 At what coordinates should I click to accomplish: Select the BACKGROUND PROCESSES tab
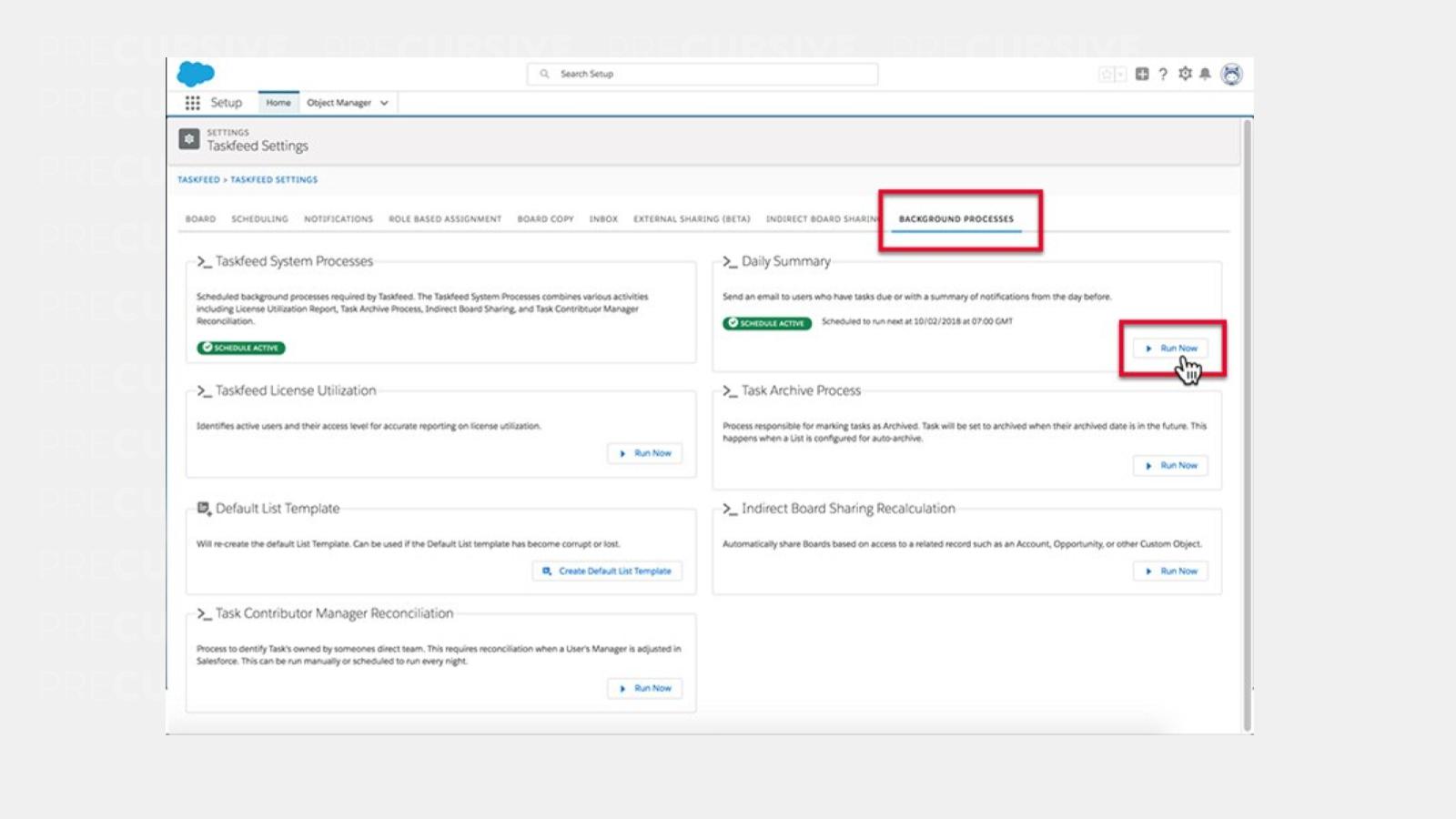click(x=956, y=219)
